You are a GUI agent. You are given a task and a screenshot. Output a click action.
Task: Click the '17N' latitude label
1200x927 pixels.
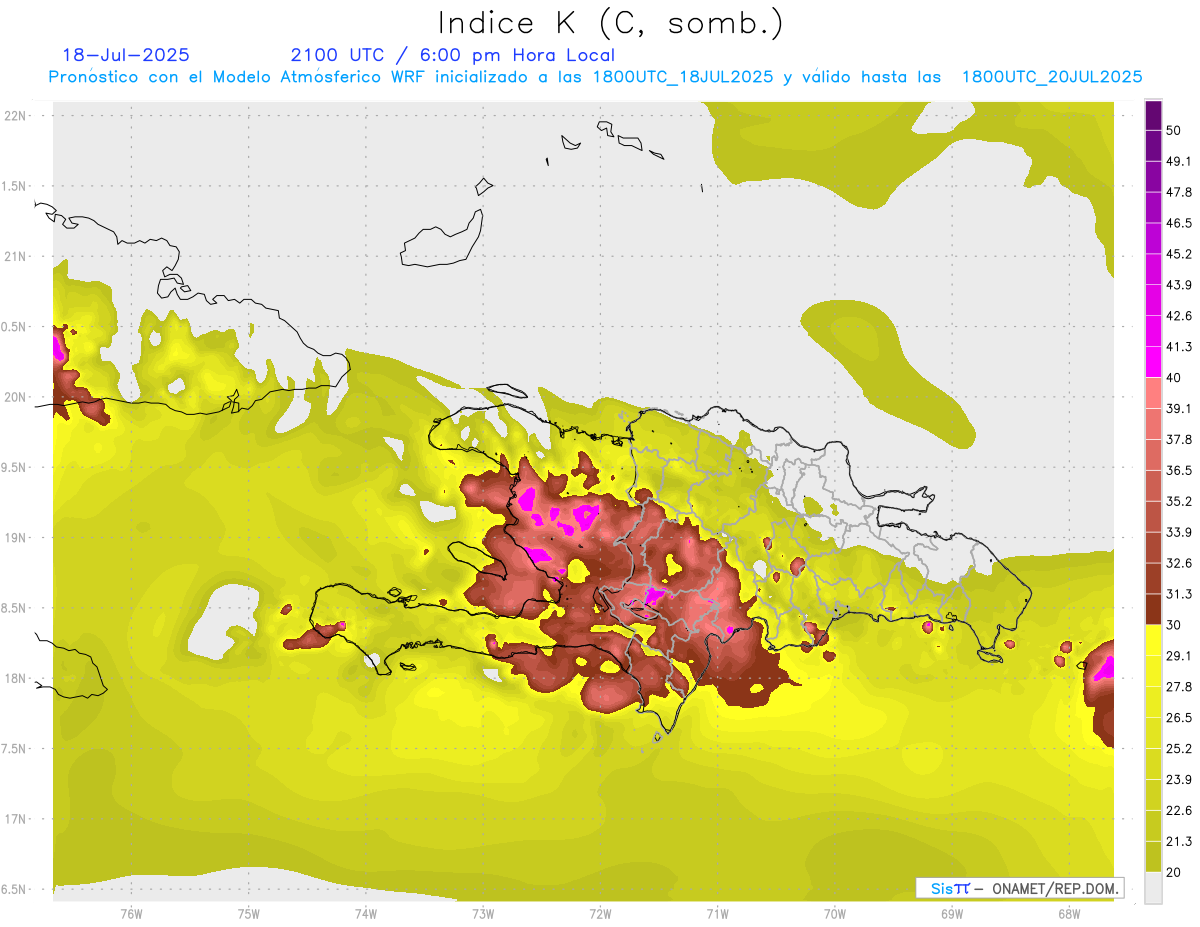(14, 819)
